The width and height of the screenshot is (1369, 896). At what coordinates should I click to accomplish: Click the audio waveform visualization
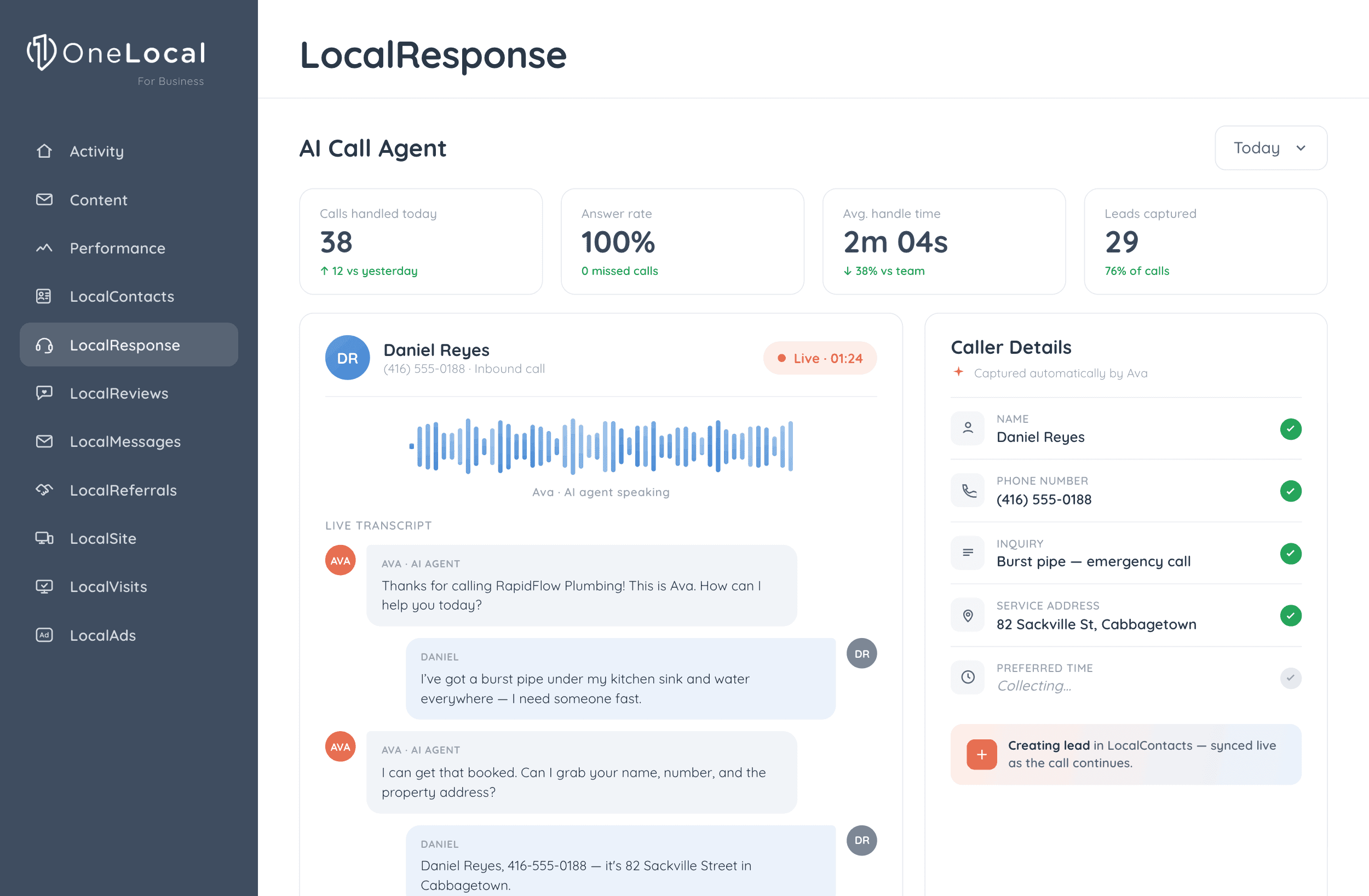601,446
